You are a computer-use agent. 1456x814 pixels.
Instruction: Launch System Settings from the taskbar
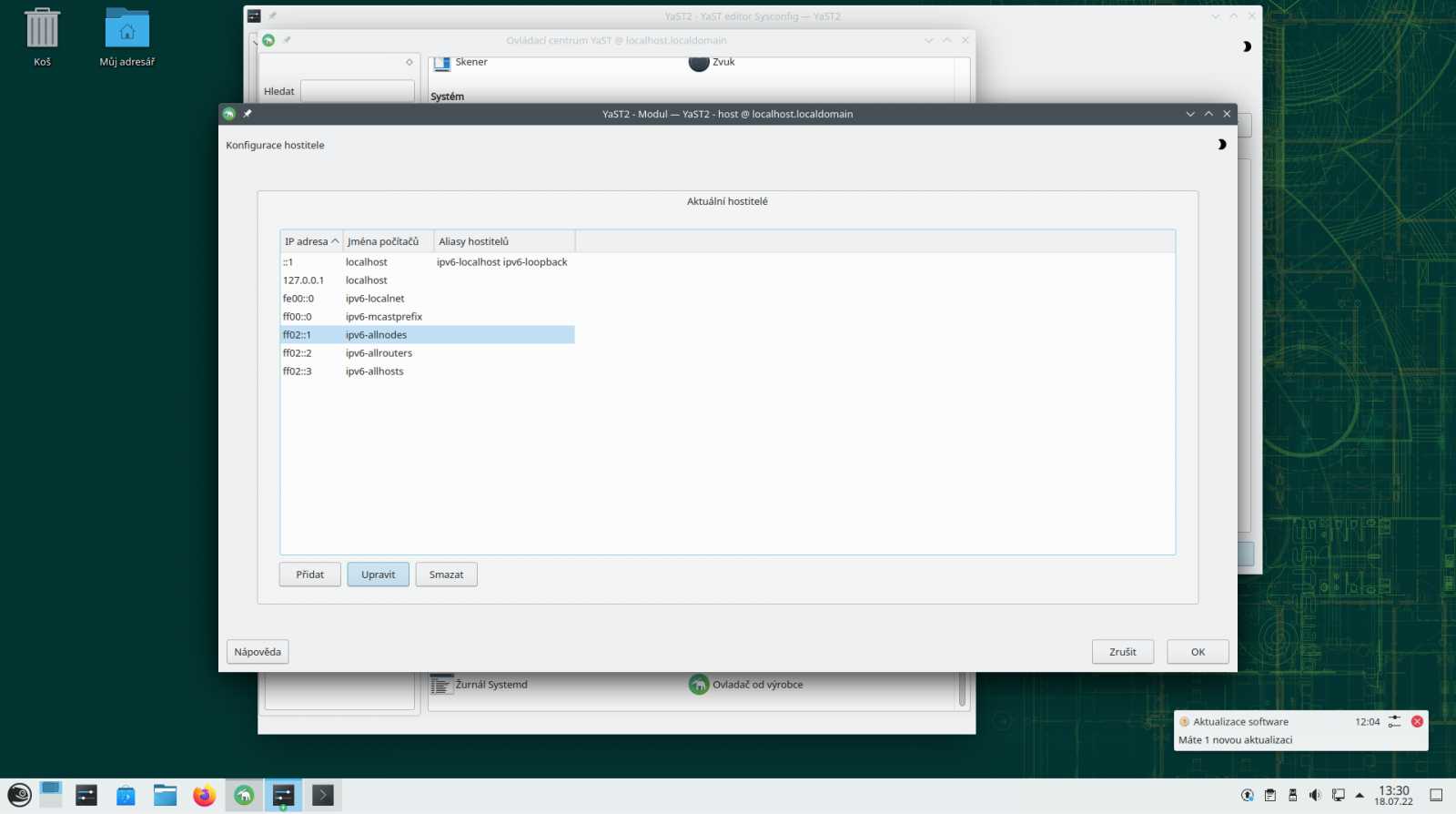point(86,795)
